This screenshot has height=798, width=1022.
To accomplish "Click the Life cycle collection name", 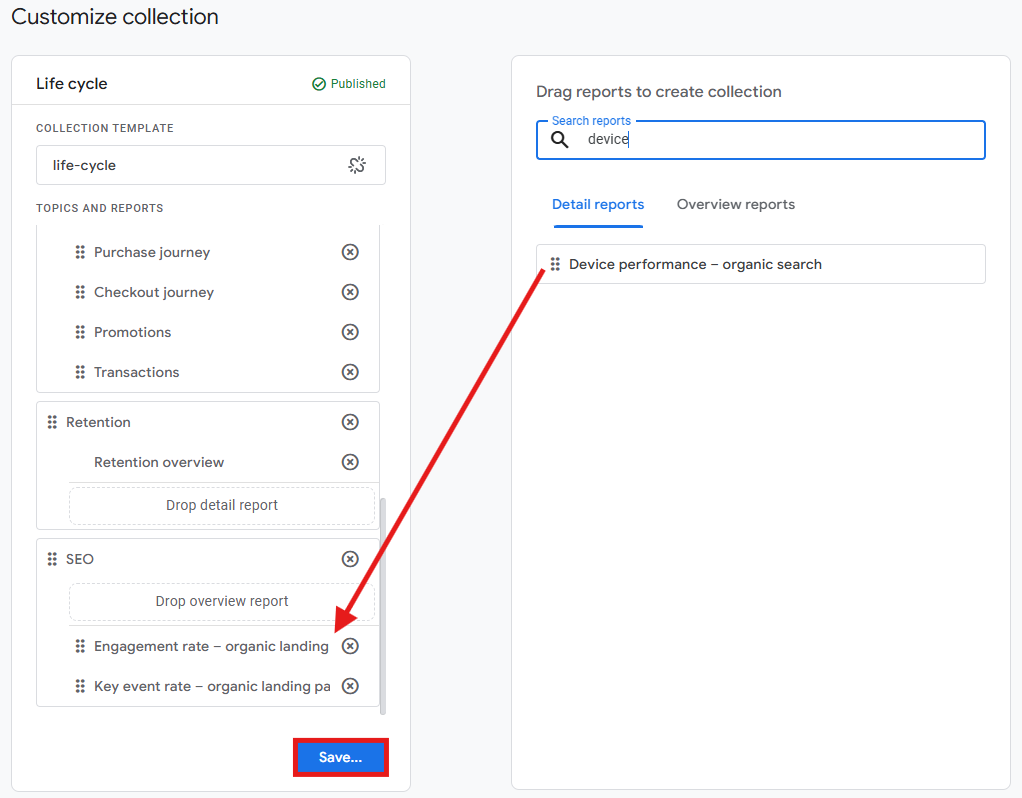I will coord(72,84).
